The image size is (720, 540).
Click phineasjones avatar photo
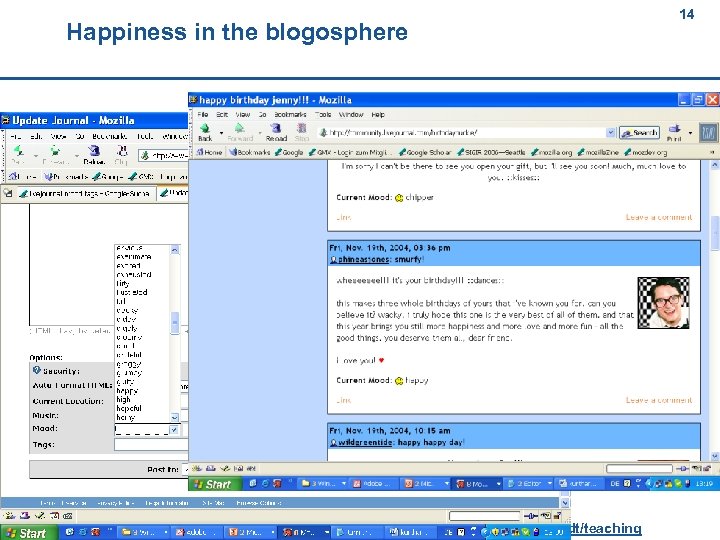pyautogui.click(x=663, y=303)
